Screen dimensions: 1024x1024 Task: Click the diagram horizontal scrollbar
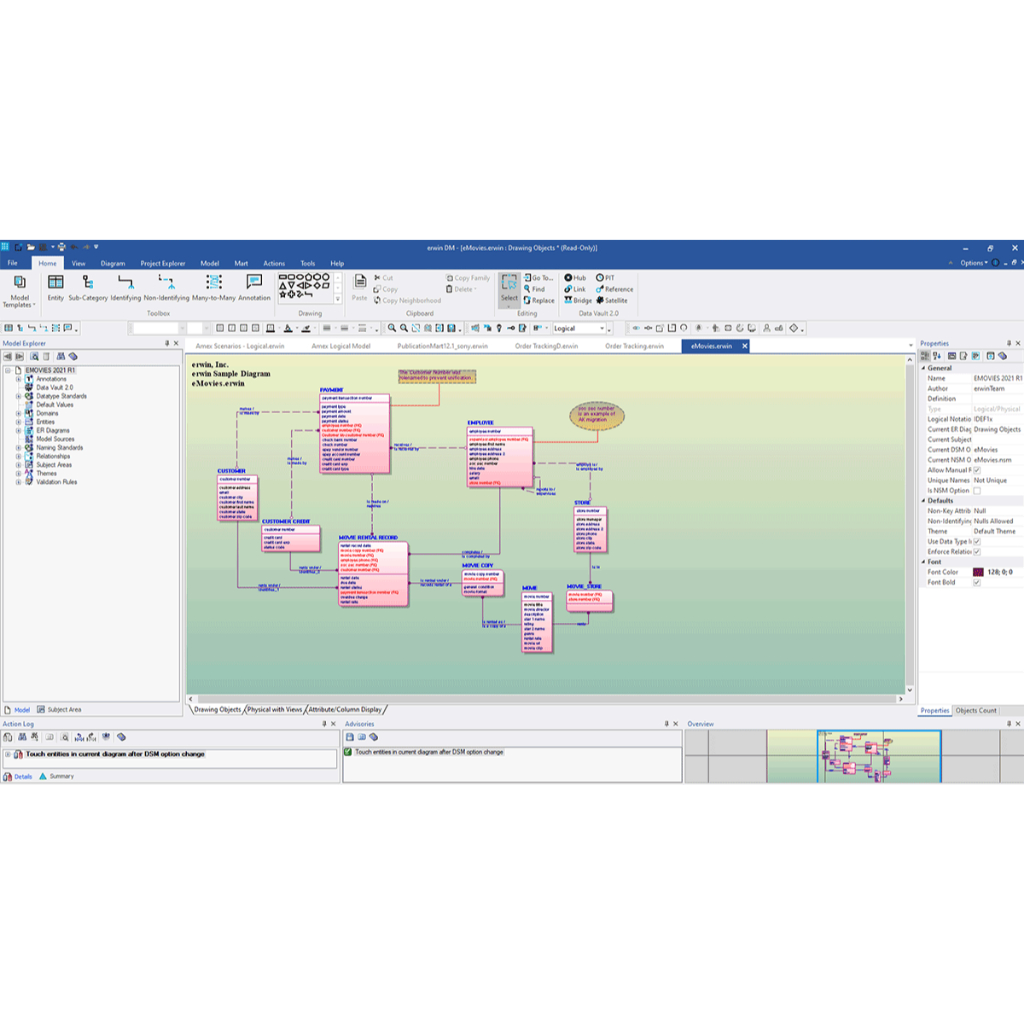[545, 699]
